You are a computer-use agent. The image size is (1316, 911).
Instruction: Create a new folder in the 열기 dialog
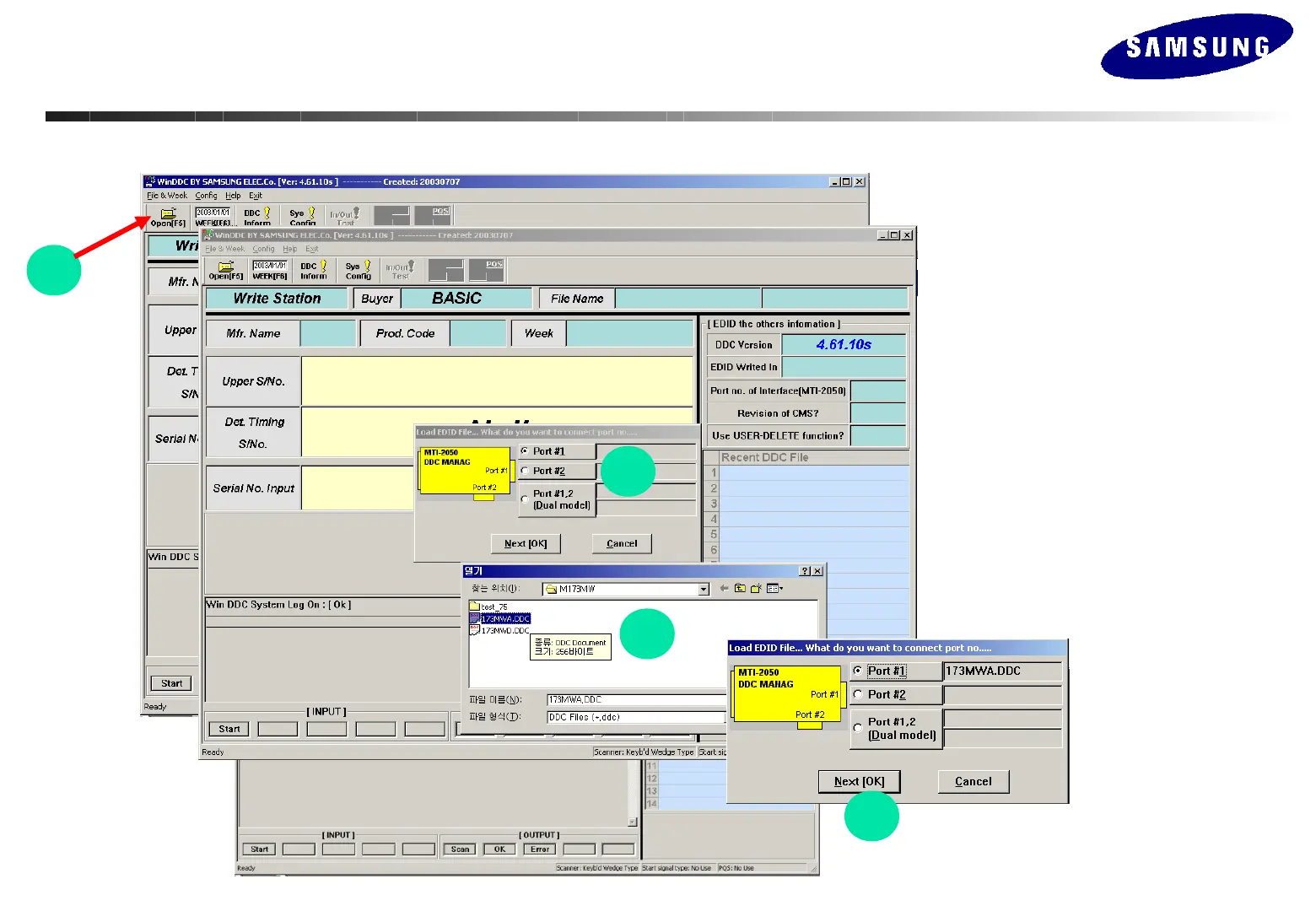[x=756, y=589]
